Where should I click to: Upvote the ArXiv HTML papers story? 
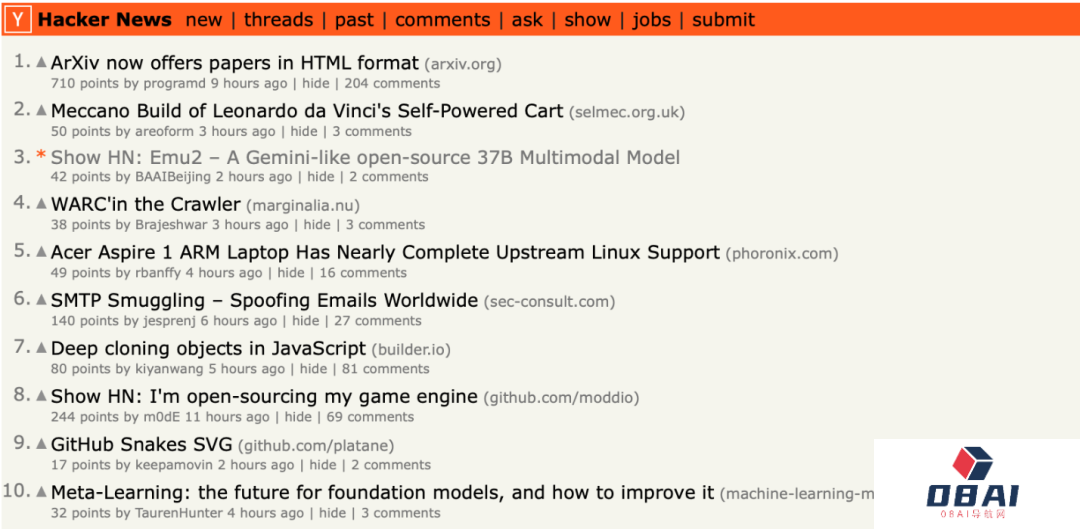click(x=42, y=63)
